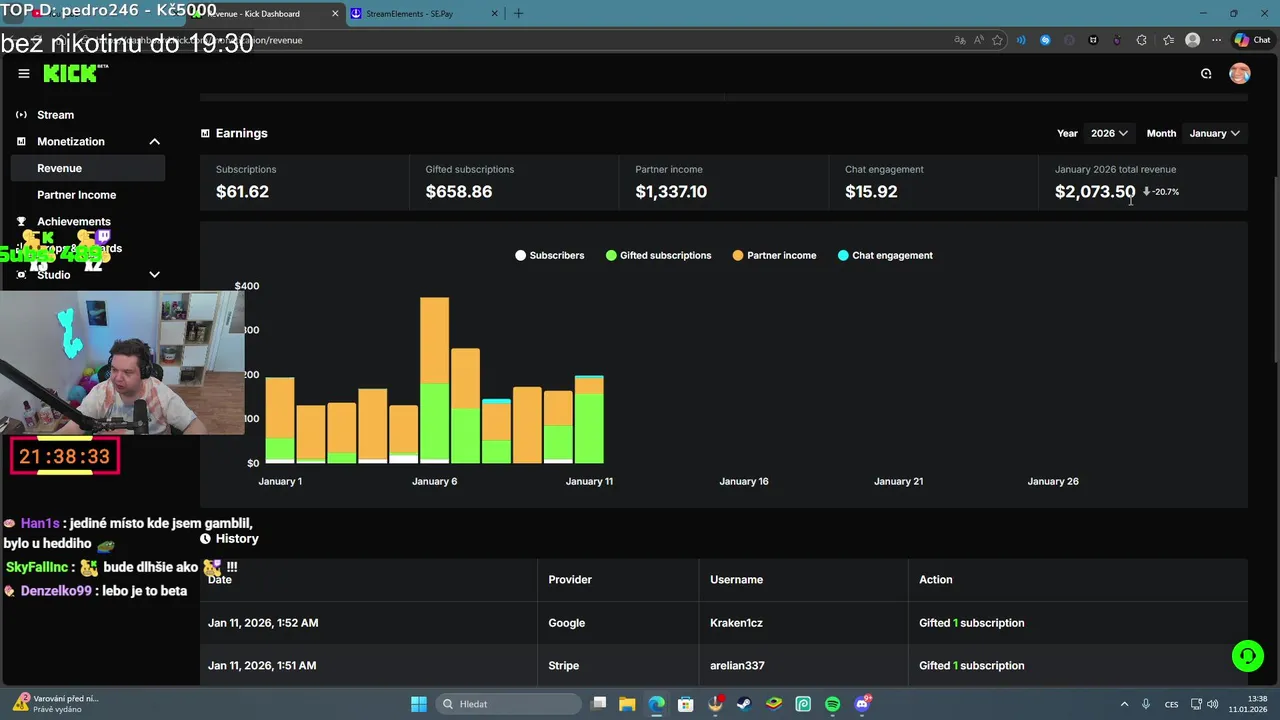Open Task View from the taskbar
Image resolution: width=1280 pixels, height=720 pixels.
pyautogui.click(x=598, y=704)
